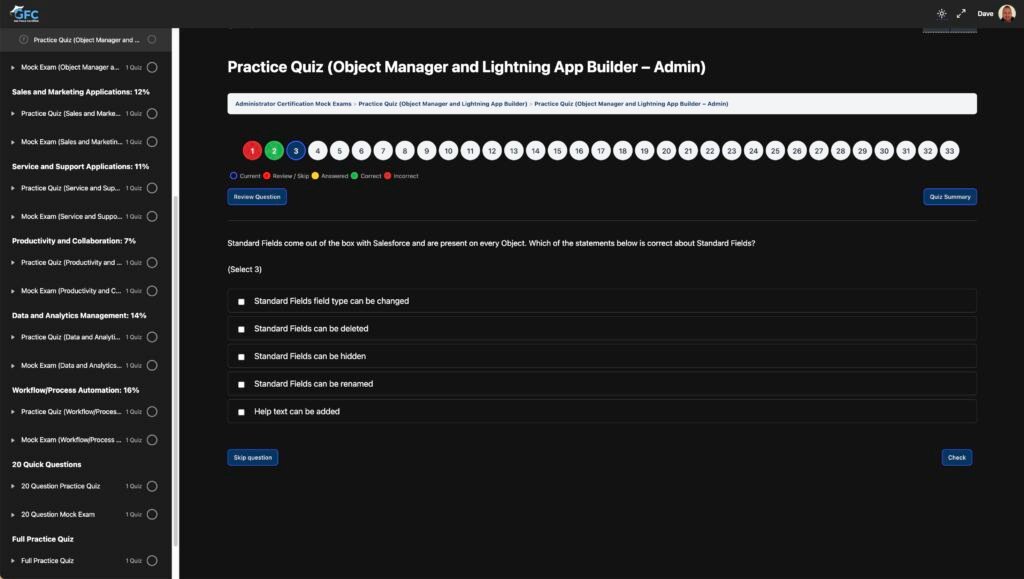This screenshot has width=1024, height=579.
Task: Open Mock Exam (Productivity and Collaboration) item
Action: (x=71, y=291)
